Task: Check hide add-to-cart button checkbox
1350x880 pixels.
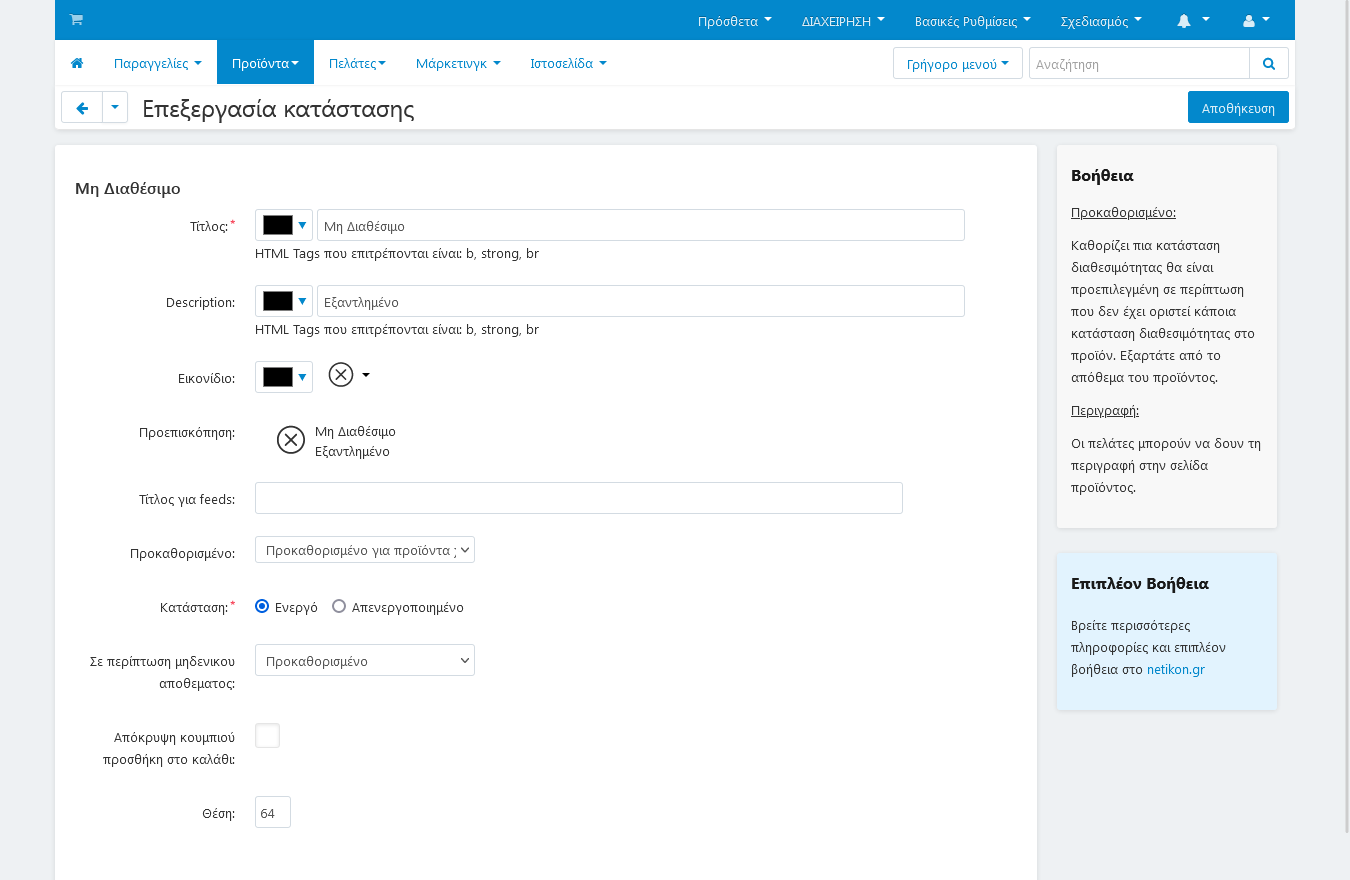Action: point(267,736)
